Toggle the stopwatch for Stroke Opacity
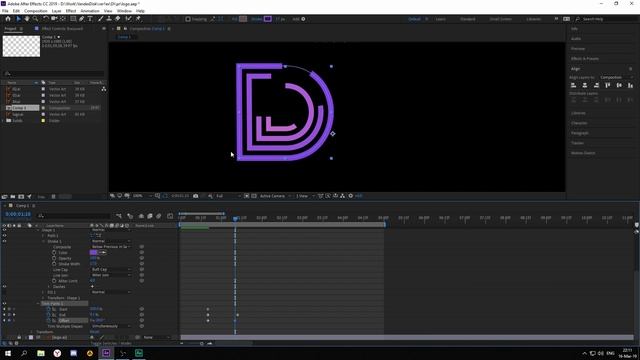 (54, 258)
